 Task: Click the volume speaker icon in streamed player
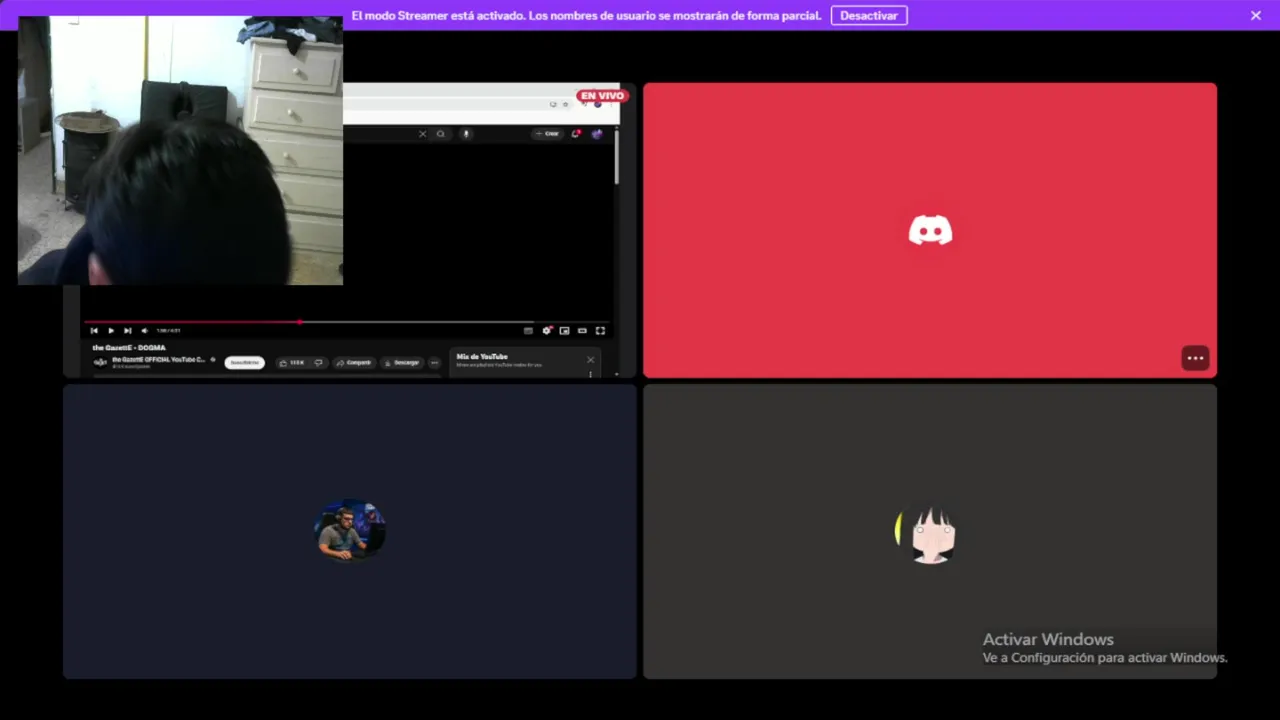click(144, 330)
